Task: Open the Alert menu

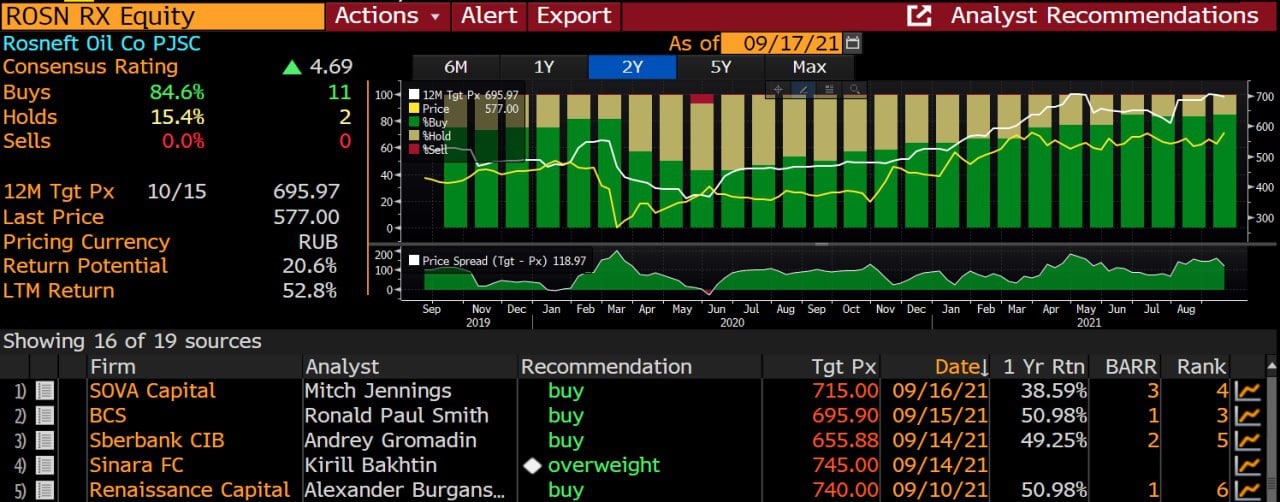Action: (x=489, y=16)
